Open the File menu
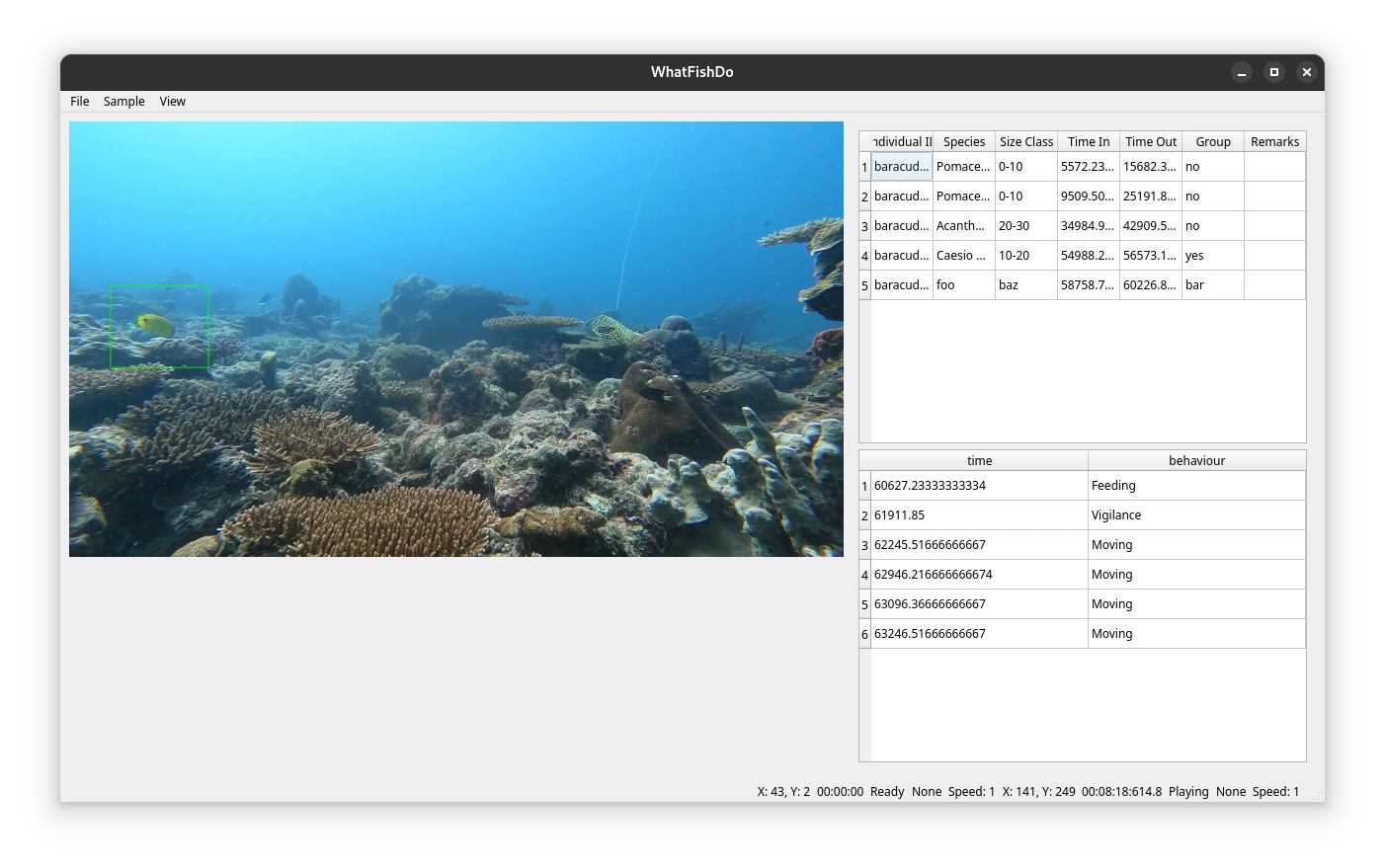 tap(80, 102)
